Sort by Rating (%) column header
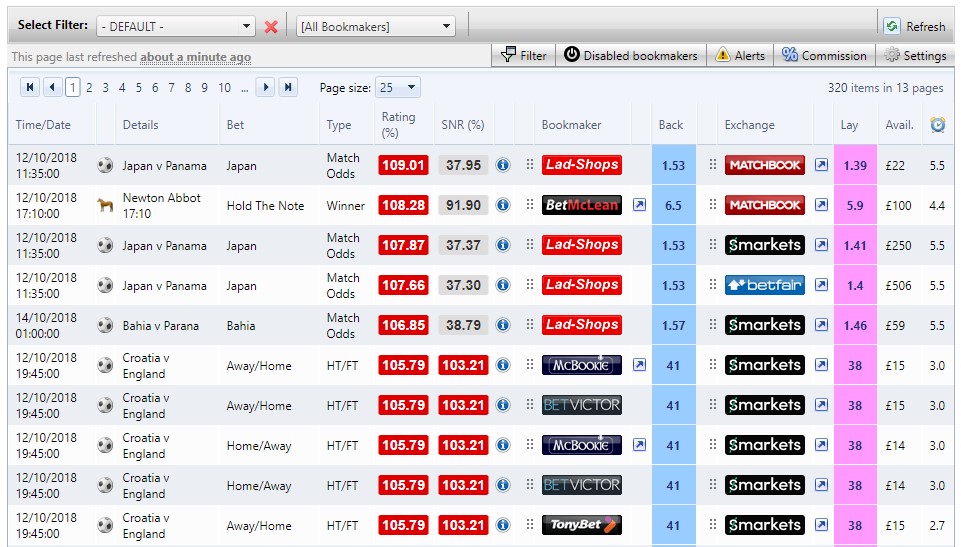Viewport: 961px width, 547px height. [x=398, y=125]
